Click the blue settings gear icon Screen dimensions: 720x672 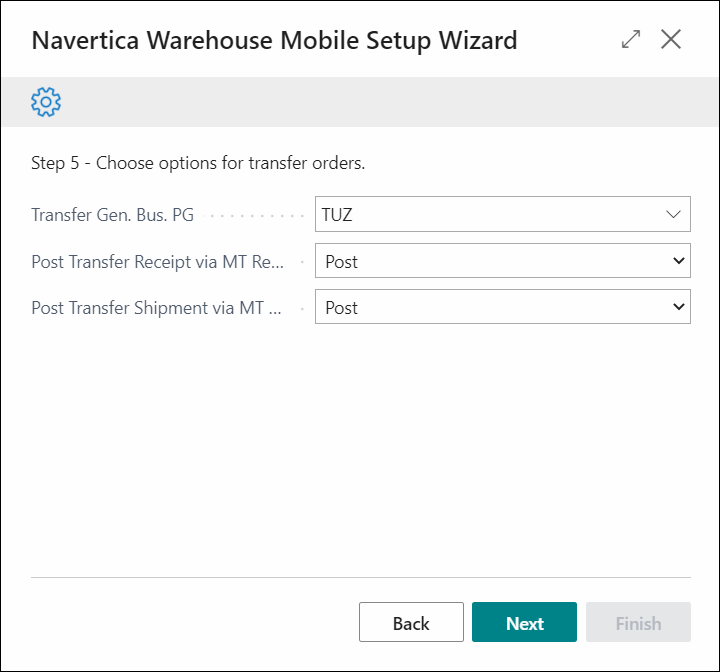46,102
